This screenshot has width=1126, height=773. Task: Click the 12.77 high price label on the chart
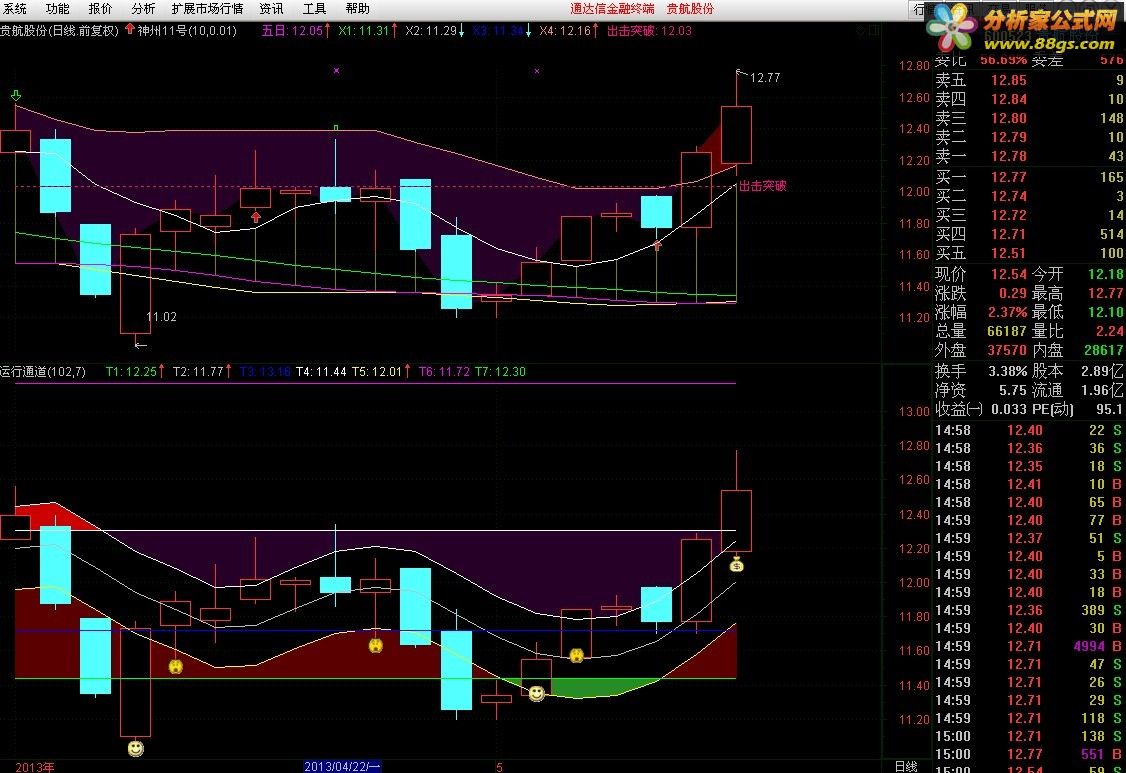pos(765,78)
